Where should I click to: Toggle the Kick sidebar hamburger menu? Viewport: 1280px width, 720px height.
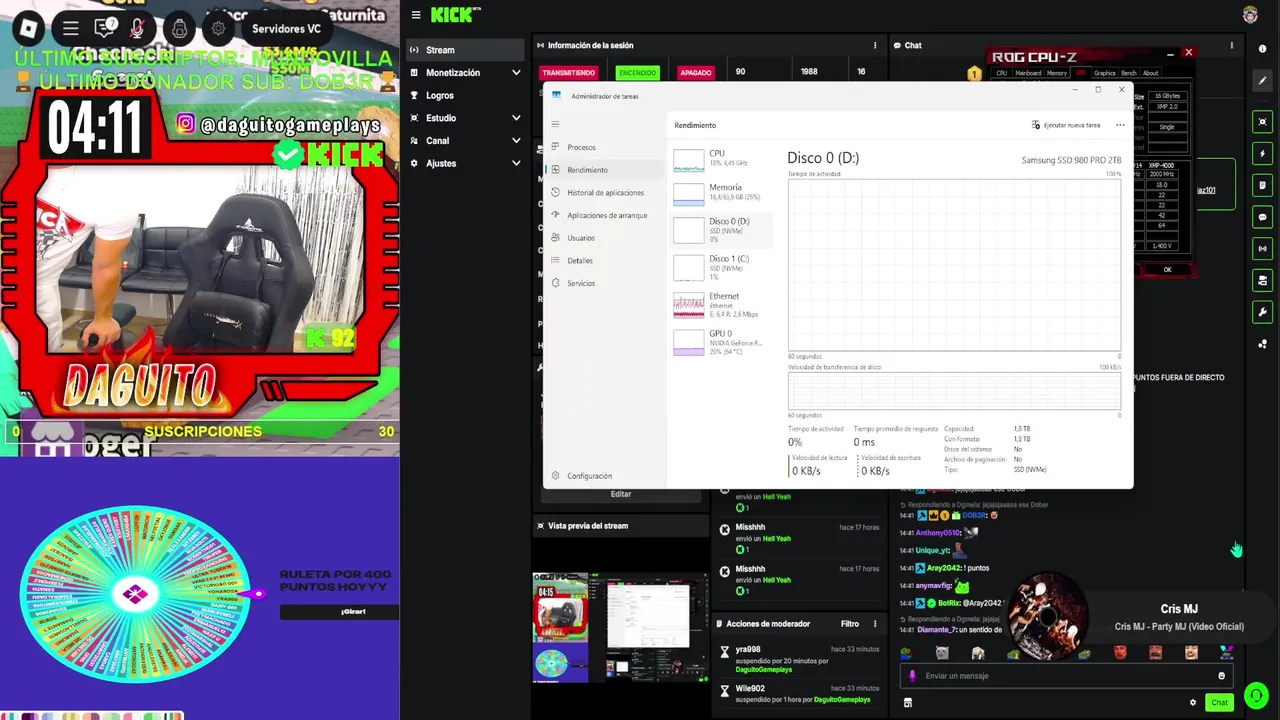416,15
